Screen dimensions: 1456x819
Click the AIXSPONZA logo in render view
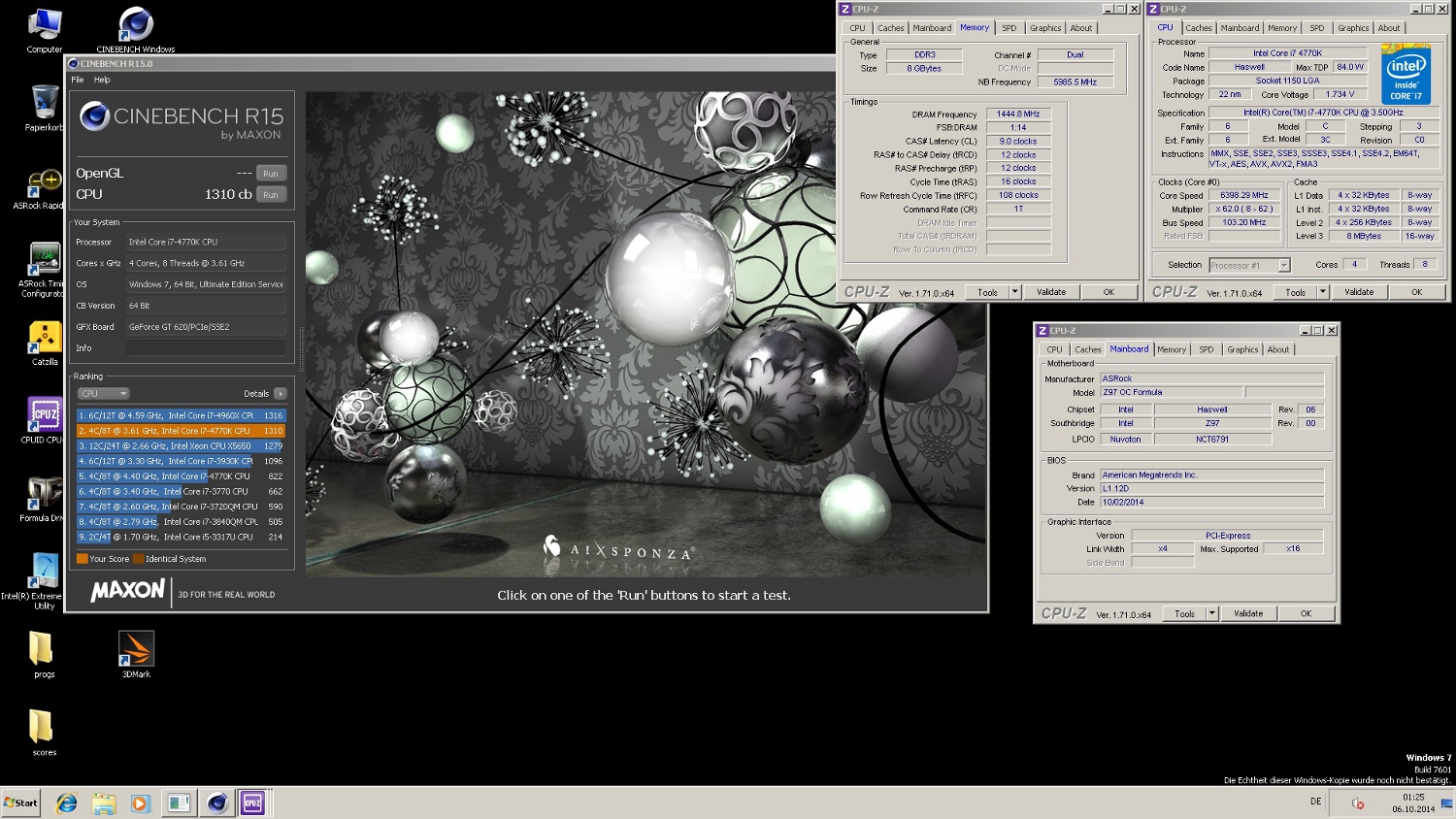click(618, 548)
